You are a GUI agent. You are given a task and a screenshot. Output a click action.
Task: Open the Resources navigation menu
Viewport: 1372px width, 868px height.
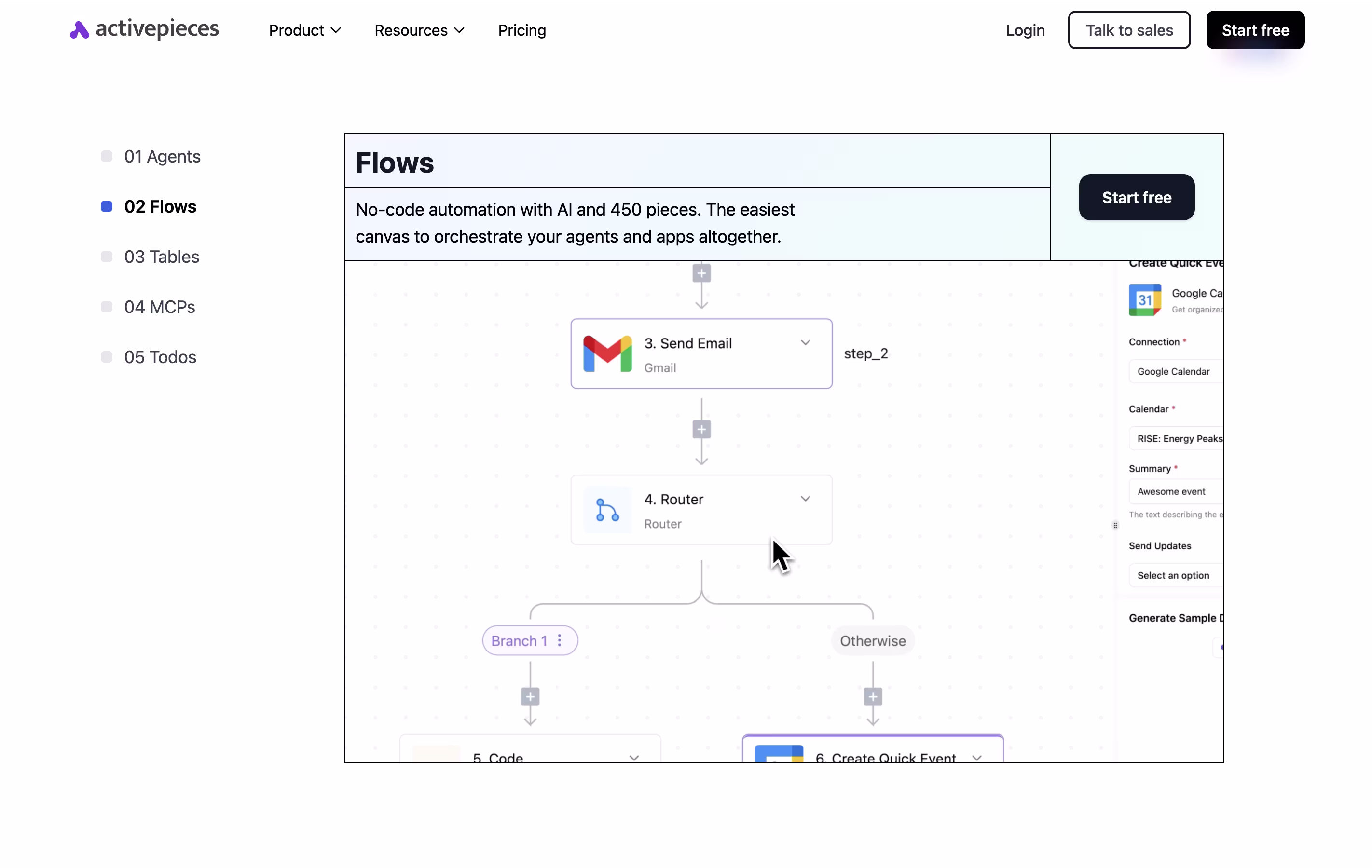(419, 30)
